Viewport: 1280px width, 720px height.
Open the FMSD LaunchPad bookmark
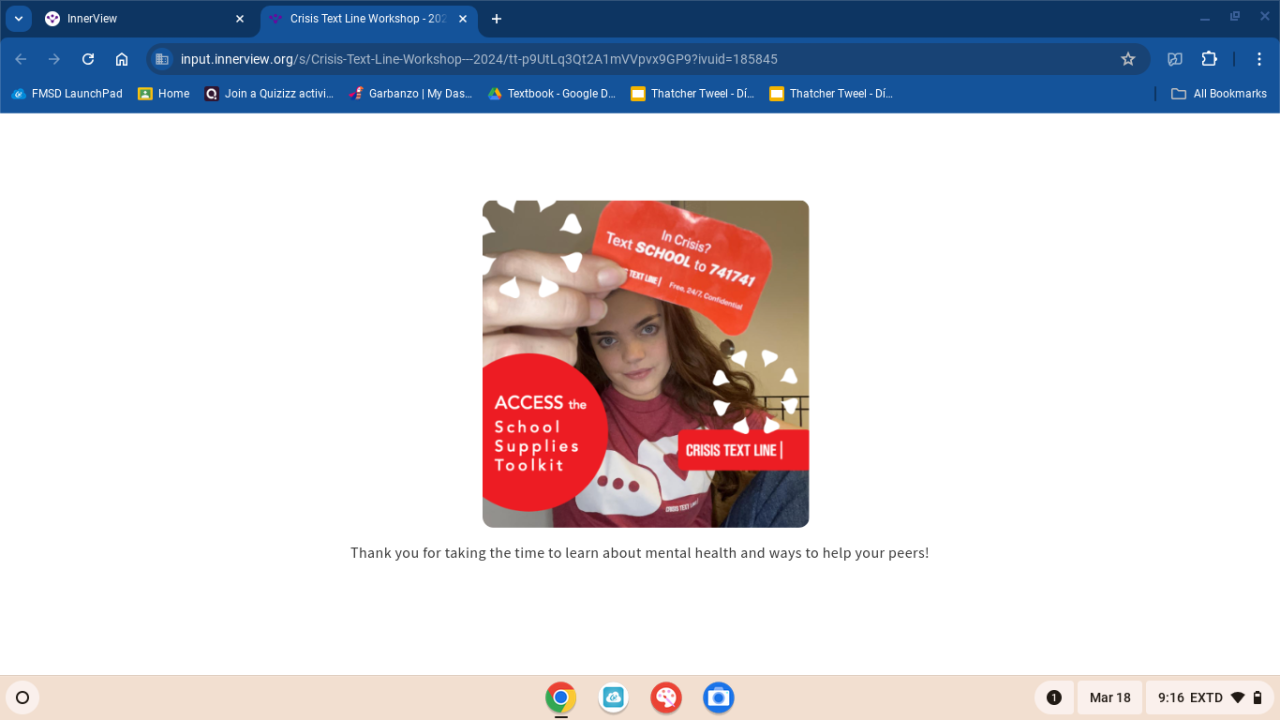(67, 94)
